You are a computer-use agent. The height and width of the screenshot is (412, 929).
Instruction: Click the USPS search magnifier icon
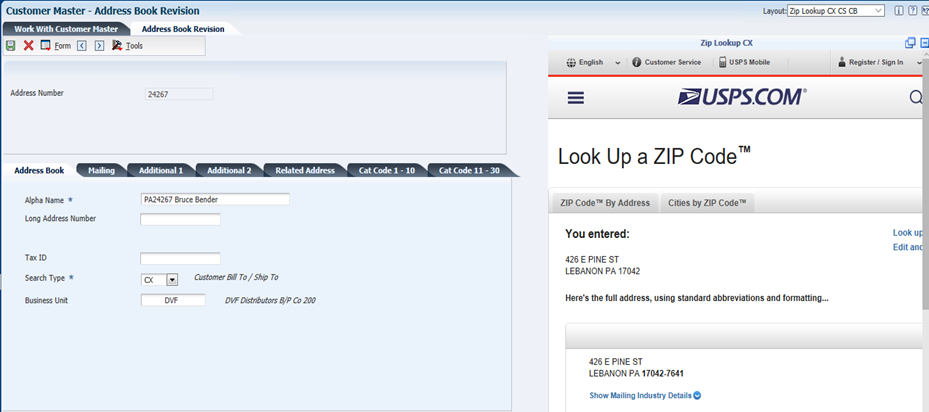917,97
